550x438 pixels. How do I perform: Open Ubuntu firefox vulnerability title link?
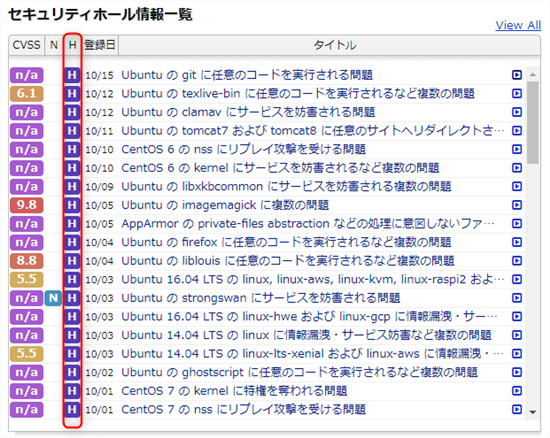[286, 242]
